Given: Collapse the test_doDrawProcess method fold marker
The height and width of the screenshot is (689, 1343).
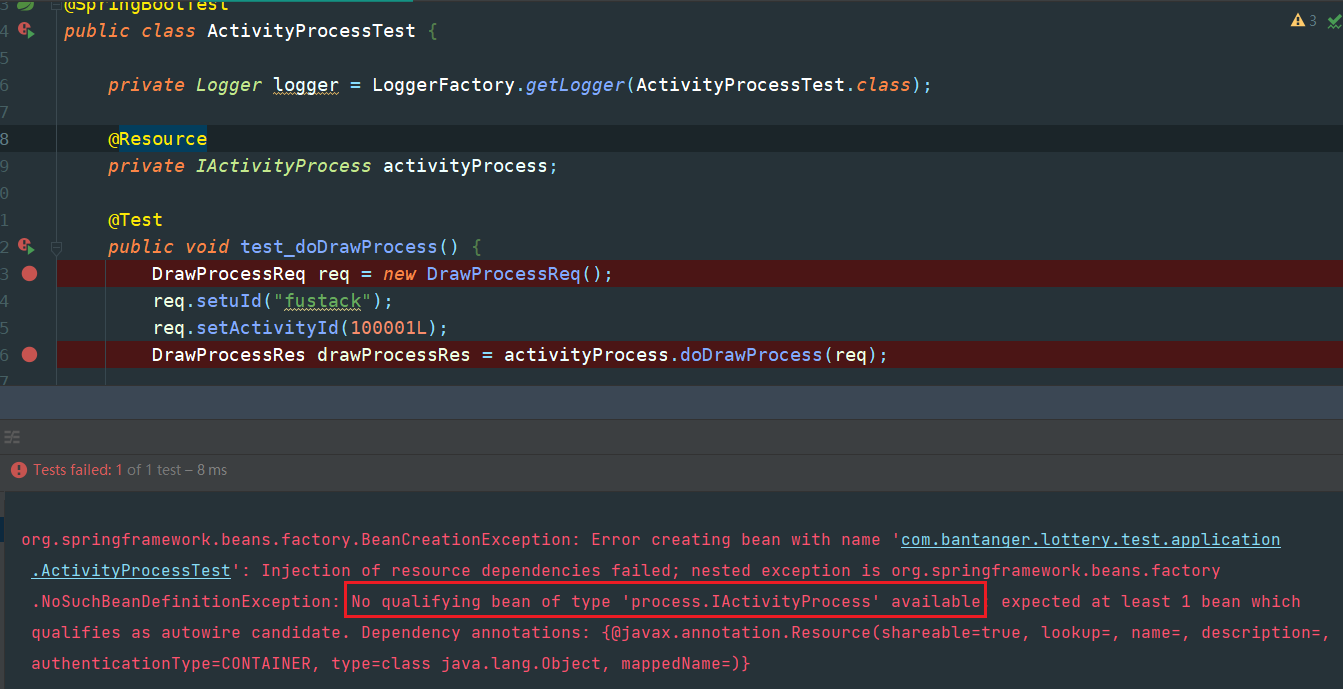Looking at the screenshot, I should (x=57, y=246).
